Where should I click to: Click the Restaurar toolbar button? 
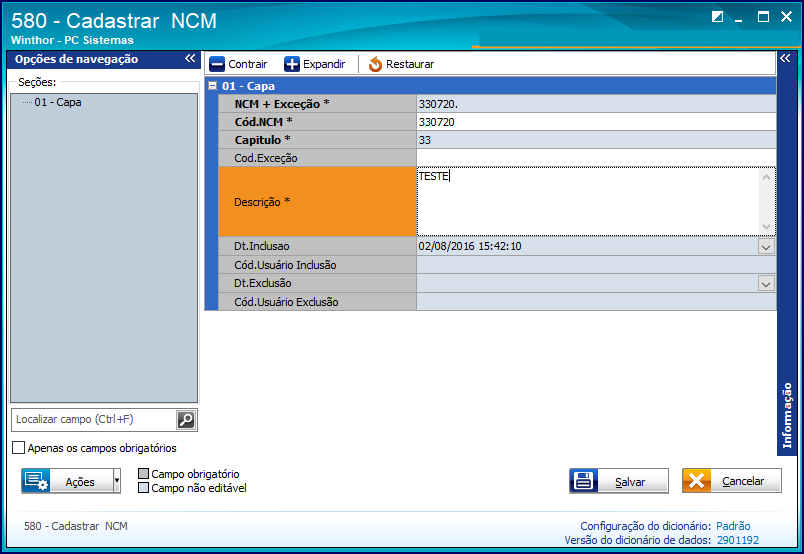(x=401, y=64)
